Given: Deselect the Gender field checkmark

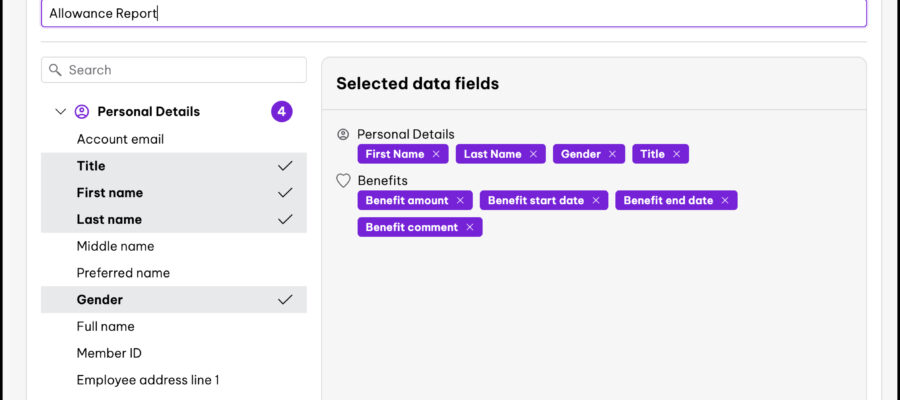Looking at the screenshot, I should pos(285,300).
